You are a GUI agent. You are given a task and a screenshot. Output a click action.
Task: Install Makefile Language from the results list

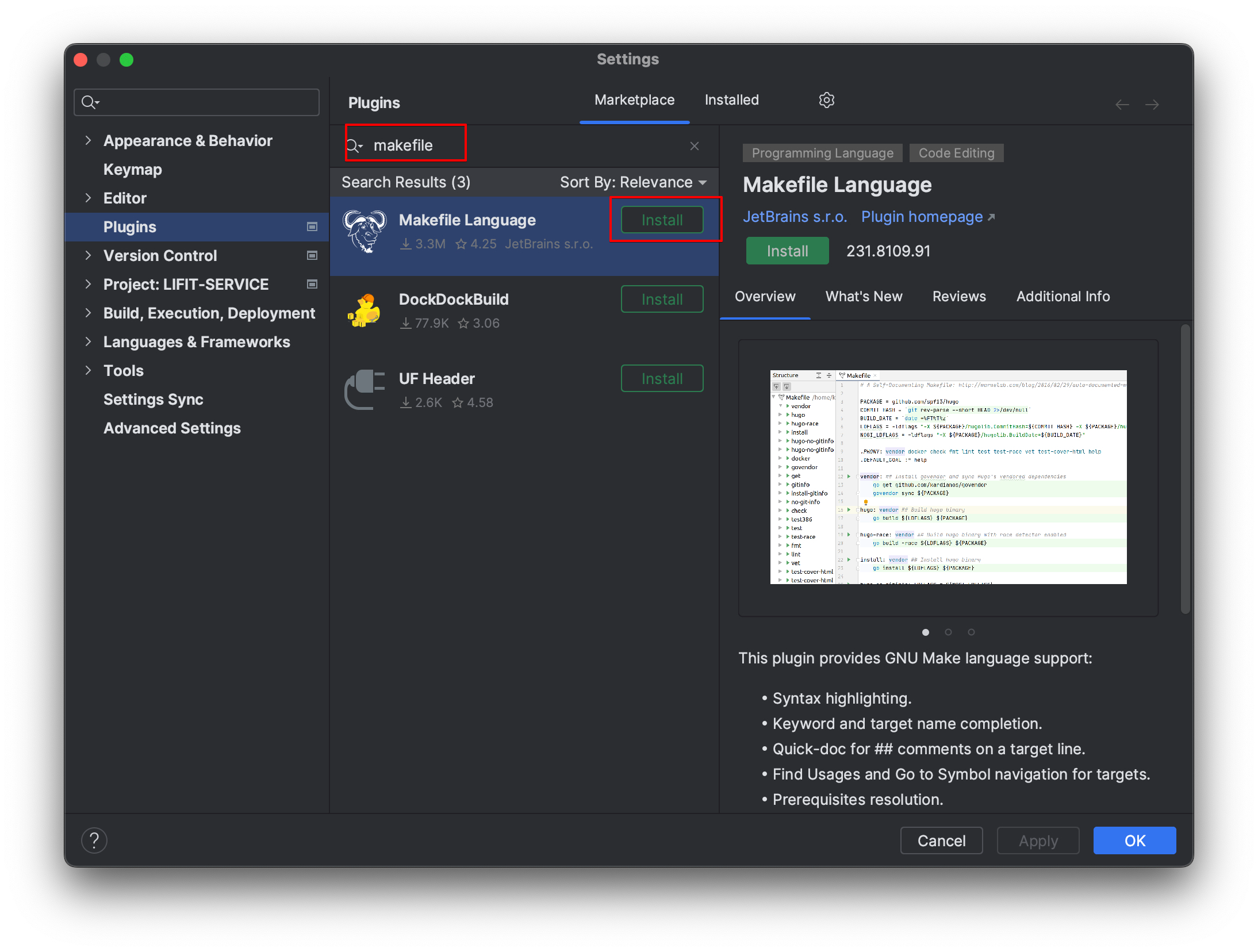tap(662, 220)
